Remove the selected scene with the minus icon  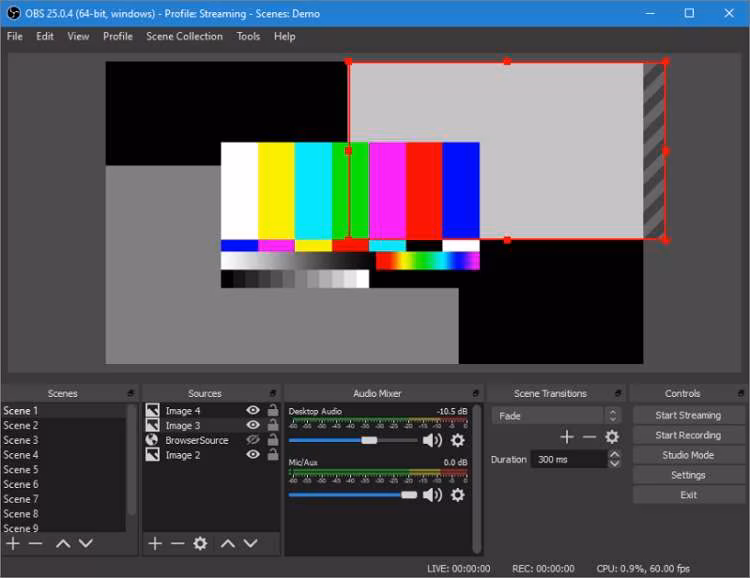[x=35, y=544]
